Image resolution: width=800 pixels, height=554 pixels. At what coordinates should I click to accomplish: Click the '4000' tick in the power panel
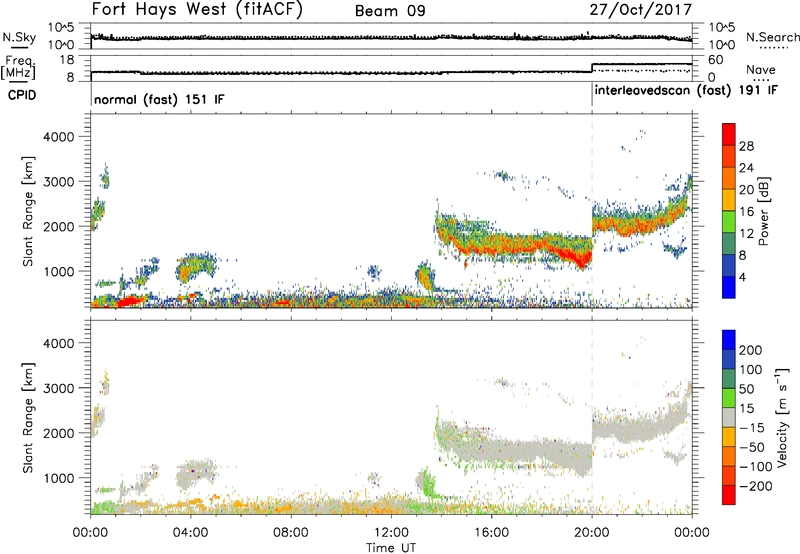click(58, 137)
